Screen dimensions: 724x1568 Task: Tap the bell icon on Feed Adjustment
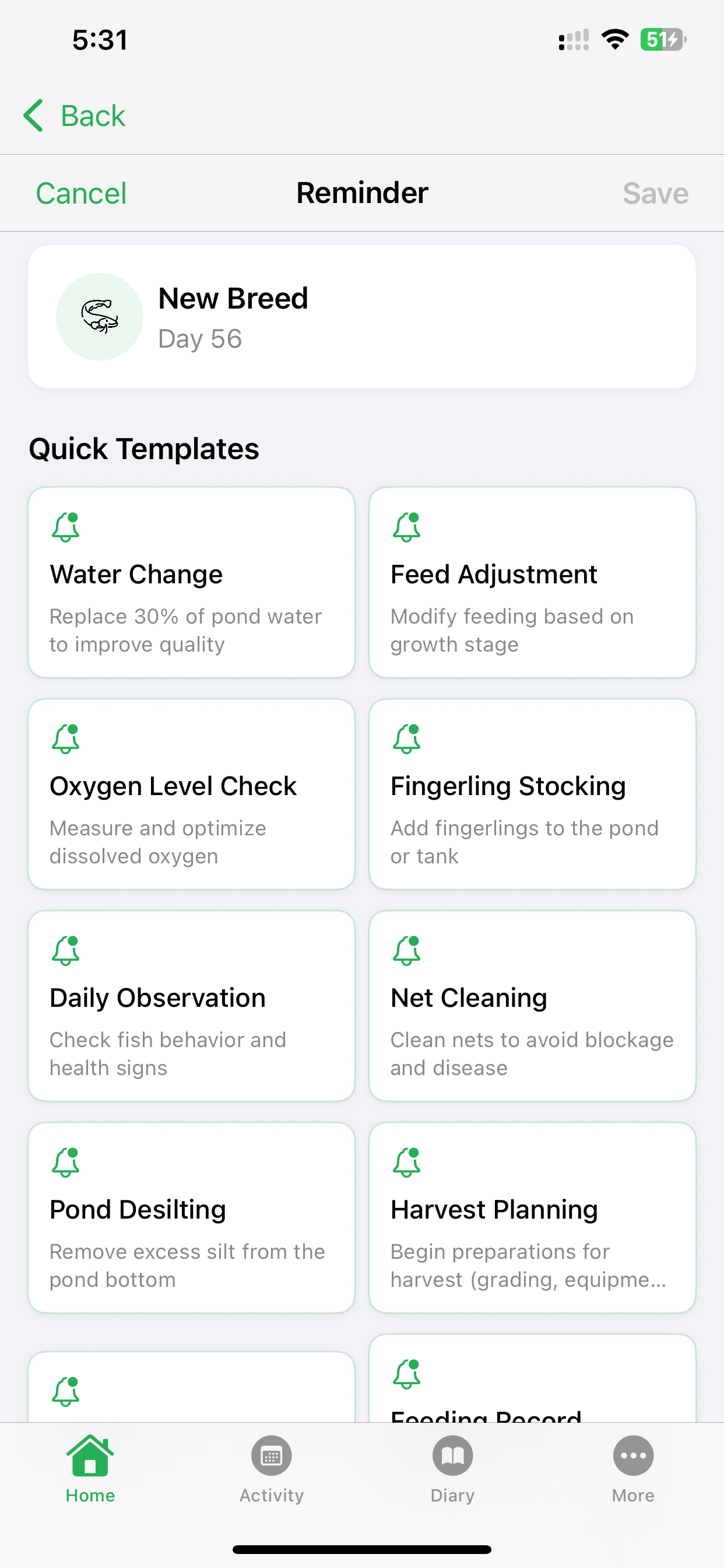(x=406, y=527)
